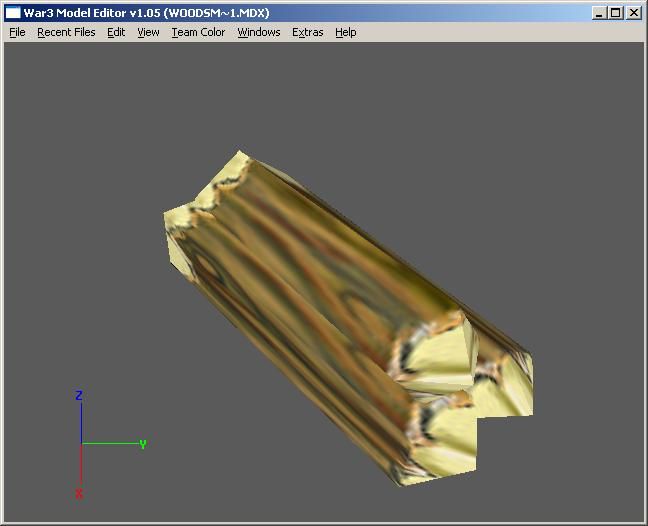Open the Extras menu
This screenshot has height=526, width=648.
tap(307, 32)
